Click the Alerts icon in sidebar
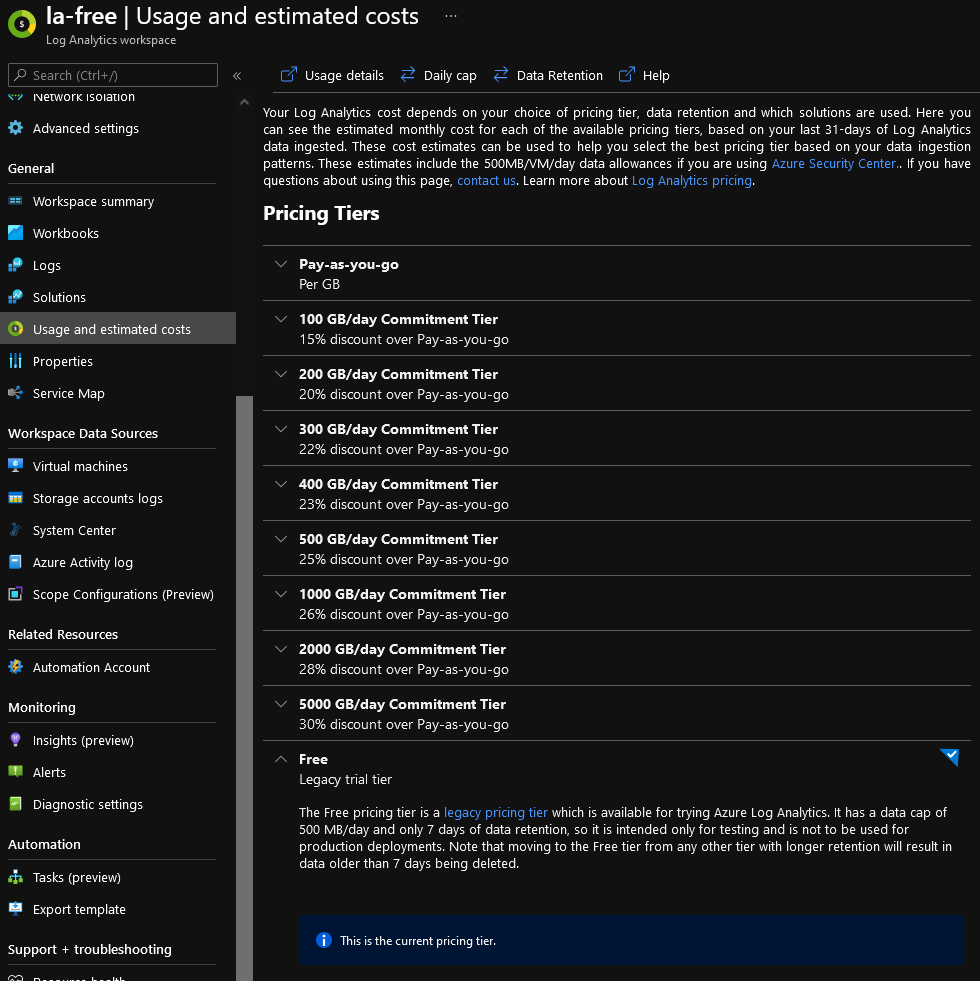This screenshot has width=980, height=981. pyautogui.click(x=16, y=772)
